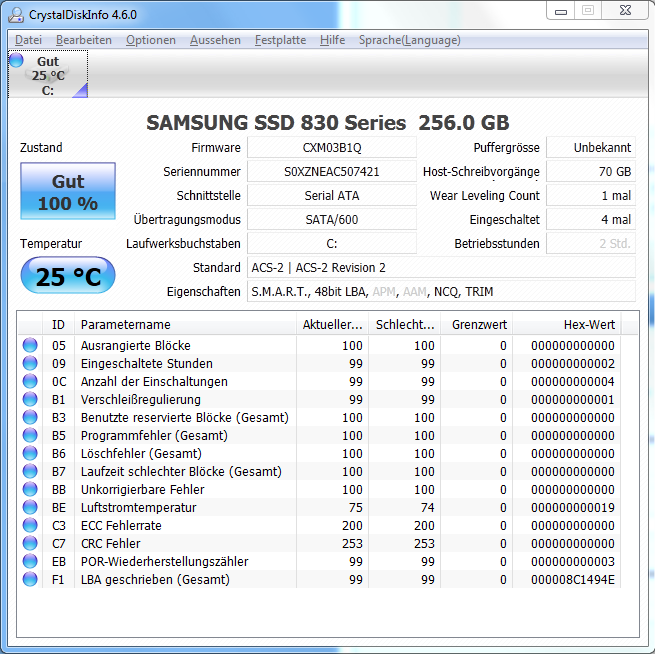655x654 pixels.
Task: Select the CRC Fehler parameter name
Action: tap(110, 543)
